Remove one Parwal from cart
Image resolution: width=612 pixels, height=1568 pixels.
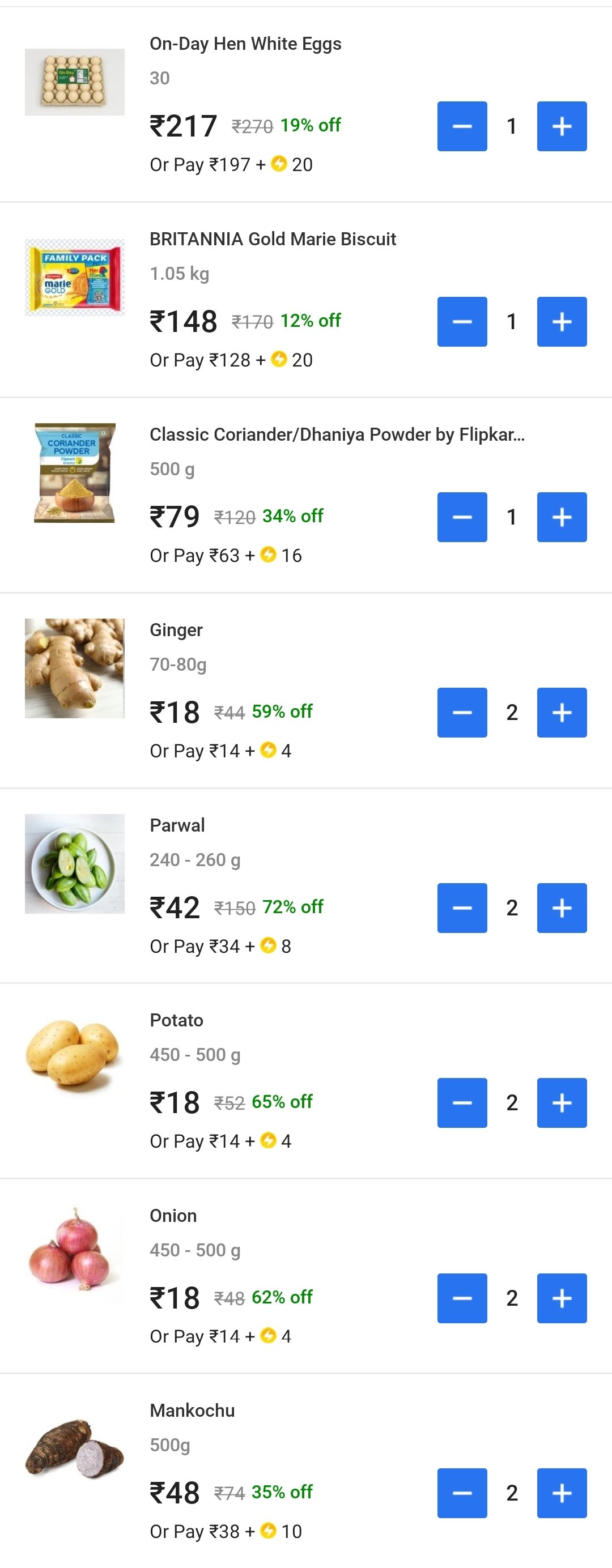click(462, 907)
